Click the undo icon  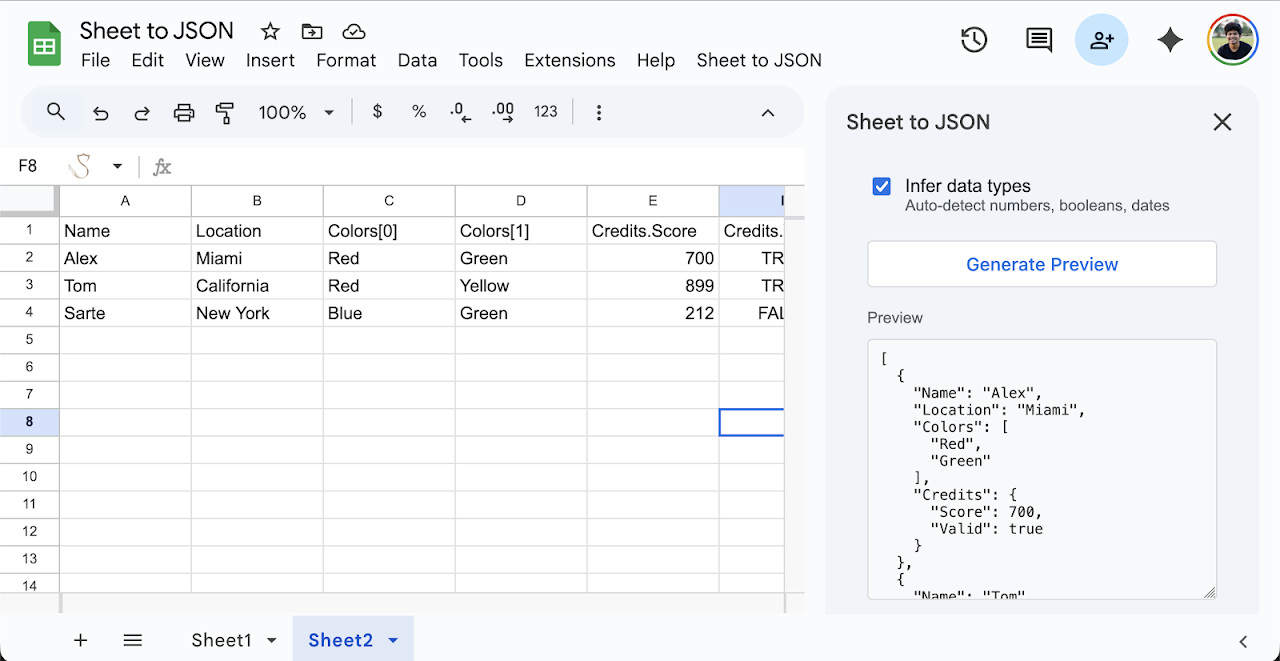[100, 112]
